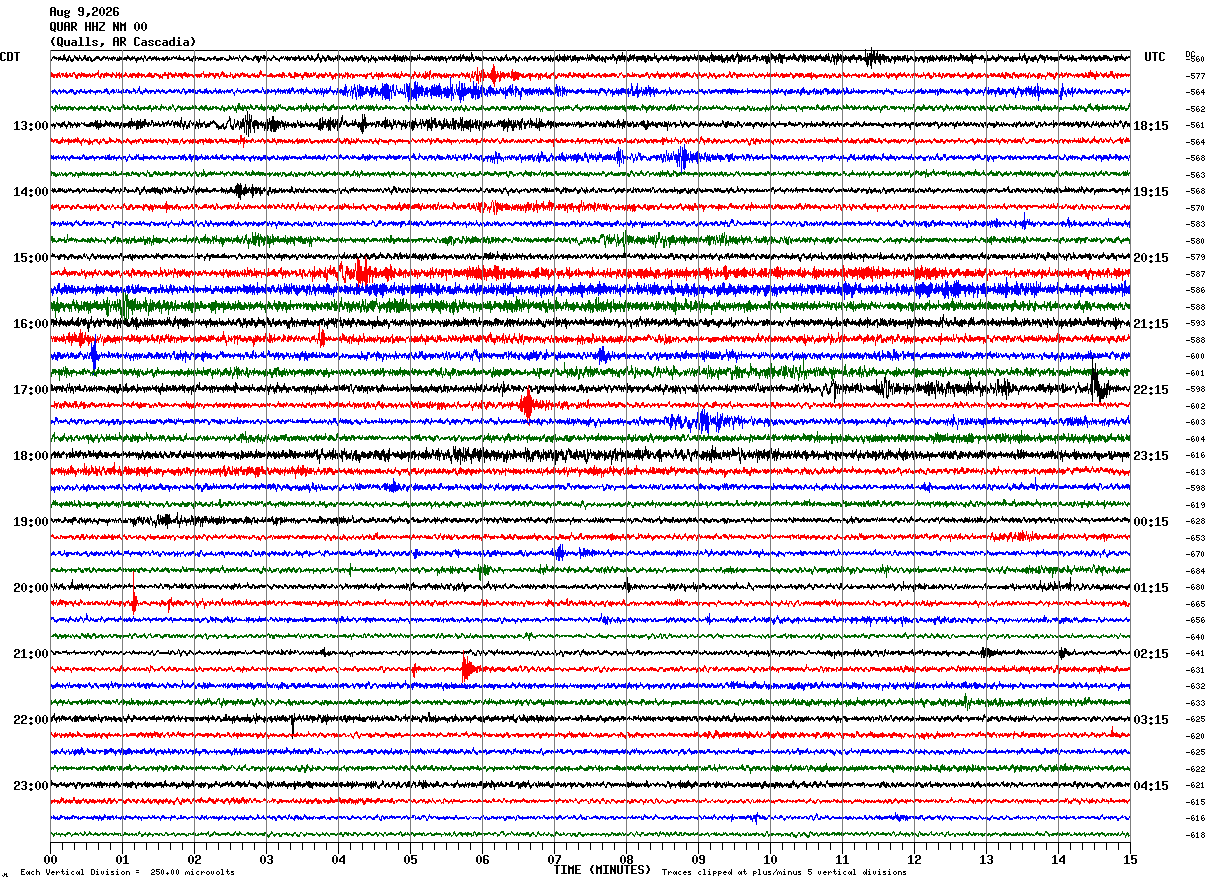Image resolution: width=1210 pixels, height=886 pixels.
Task: Select minute tick 10 on the time axis
Action: pyautogui.click(x=770, y=859)
